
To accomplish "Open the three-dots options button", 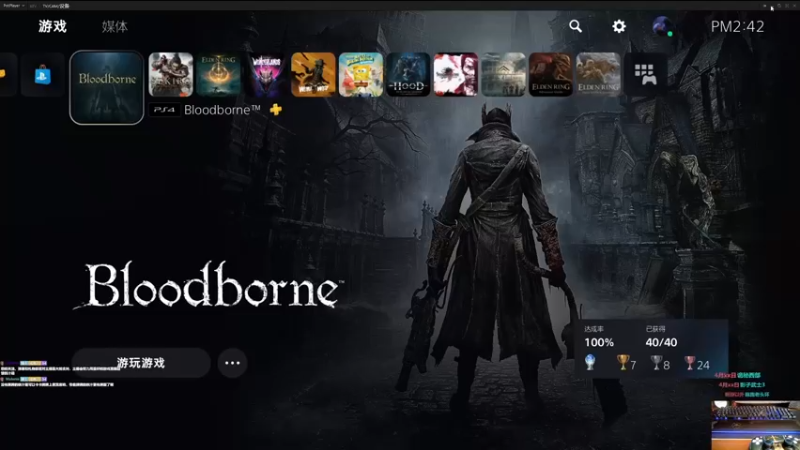I will pos(232,363).
